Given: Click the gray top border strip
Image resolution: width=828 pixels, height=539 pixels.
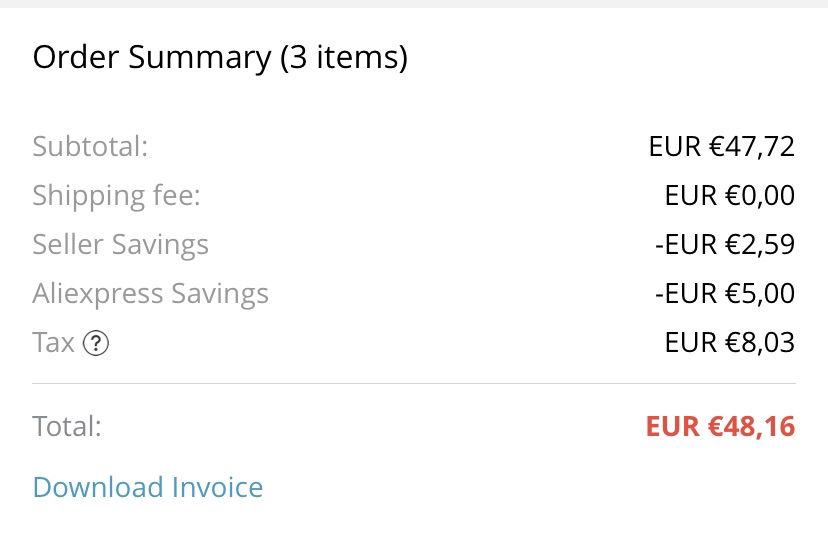Looking at the screenshot, I should (414, 4).
